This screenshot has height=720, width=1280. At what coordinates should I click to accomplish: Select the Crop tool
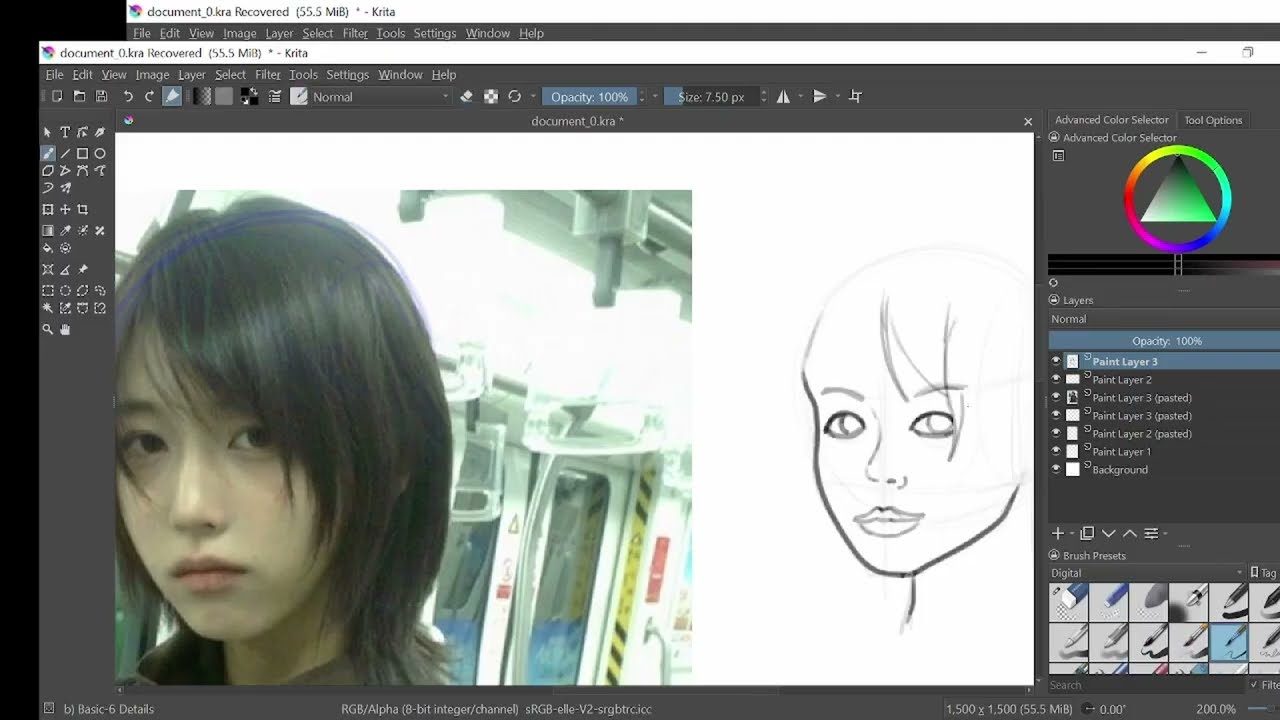pos(82,209)
